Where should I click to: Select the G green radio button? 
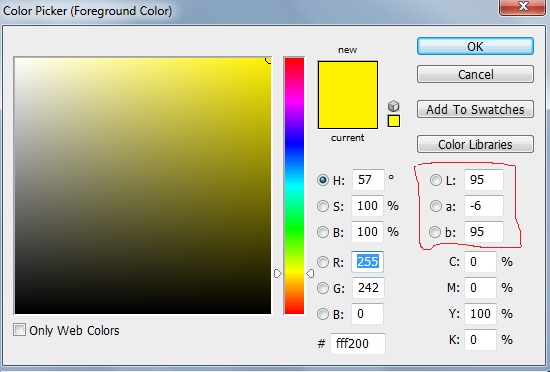click(x=323, y=288)
